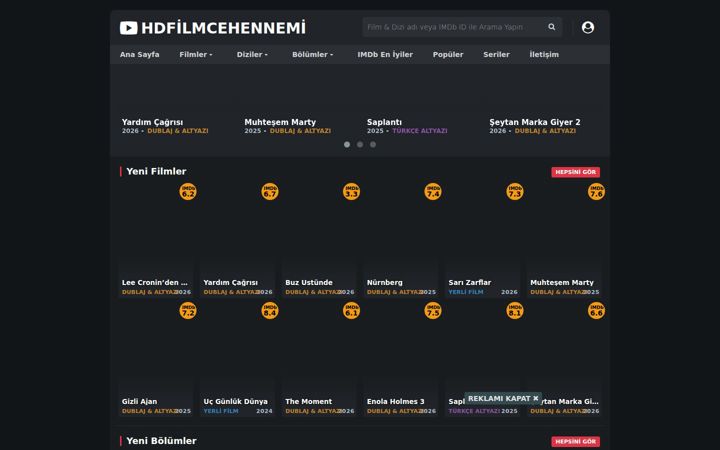Click IMDb 7.2 badge on Gizli Ajan
The height and width of the screenshot is (450, 720).
(188, 310)
